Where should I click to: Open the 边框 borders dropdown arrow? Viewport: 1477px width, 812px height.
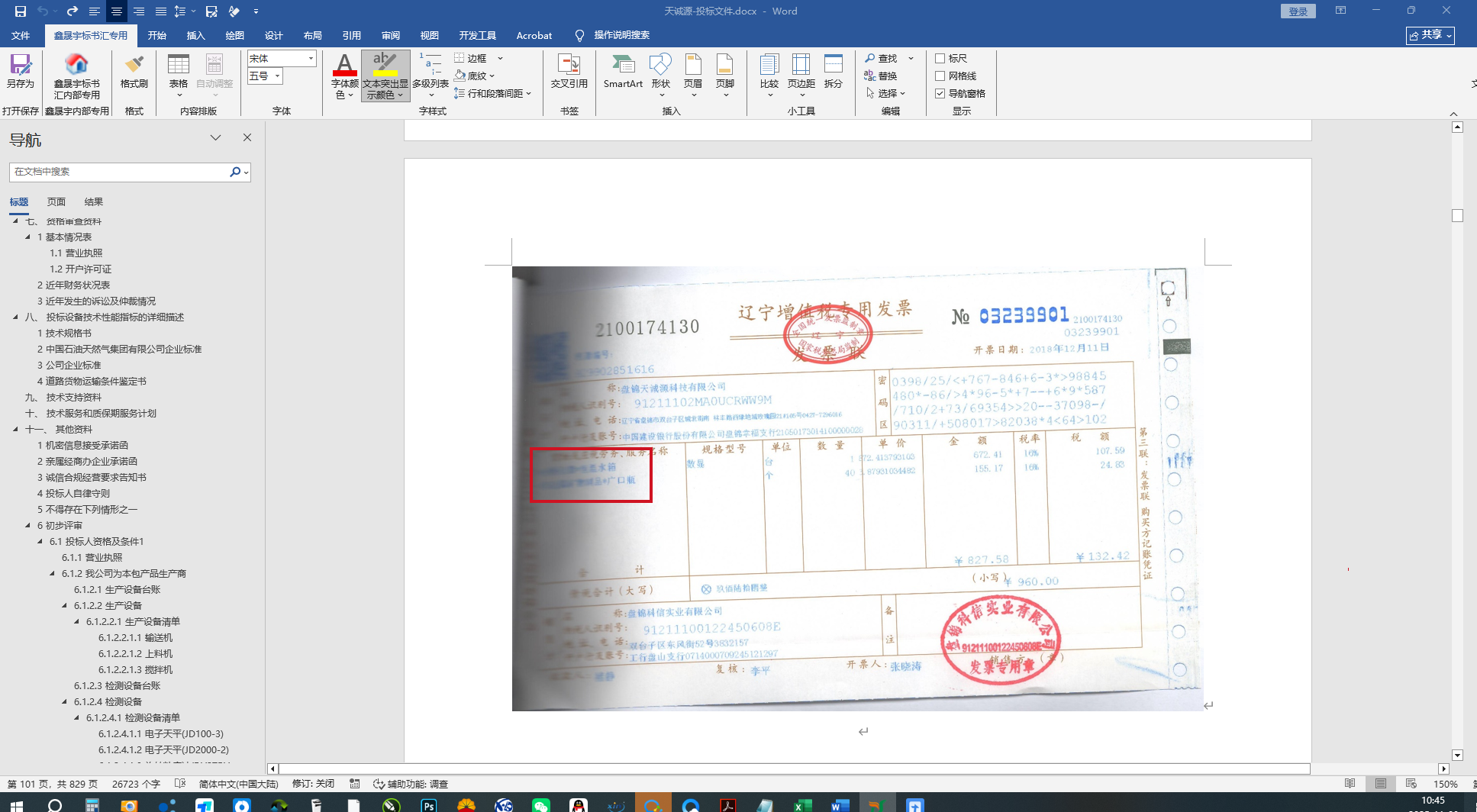pos(500,58)
